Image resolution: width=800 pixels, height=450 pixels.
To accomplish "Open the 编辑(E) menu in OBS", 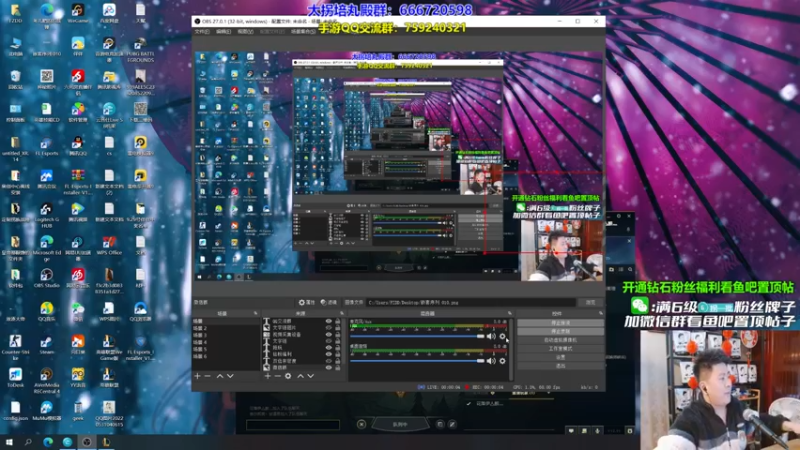I will (223, 32).
